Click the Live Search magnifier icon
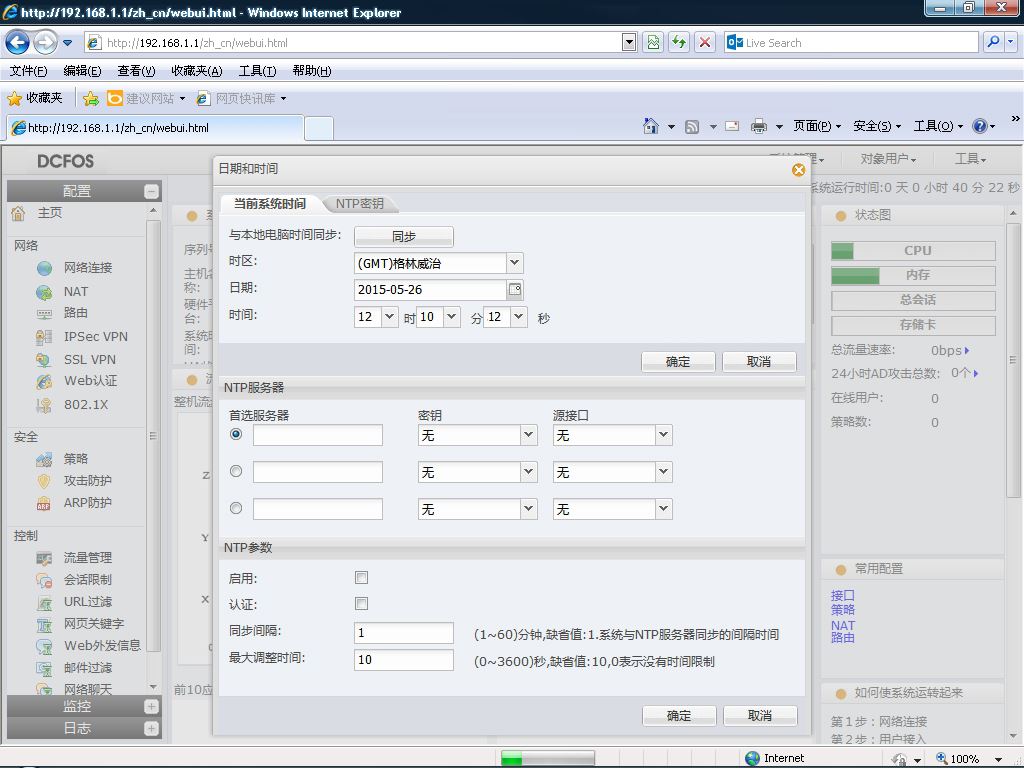This screenshot has height=768, width=1024. 993,42
